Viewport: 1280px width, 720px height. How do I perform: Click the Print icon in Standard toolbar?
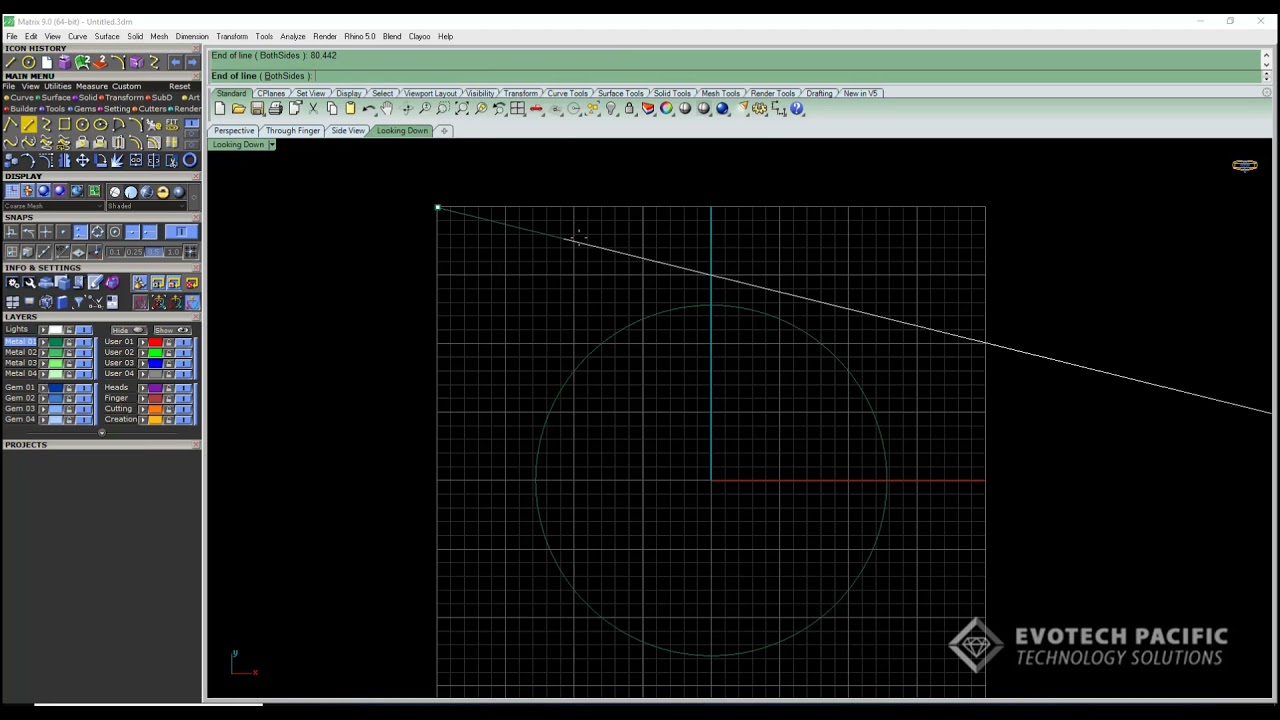tap(275, 108)
